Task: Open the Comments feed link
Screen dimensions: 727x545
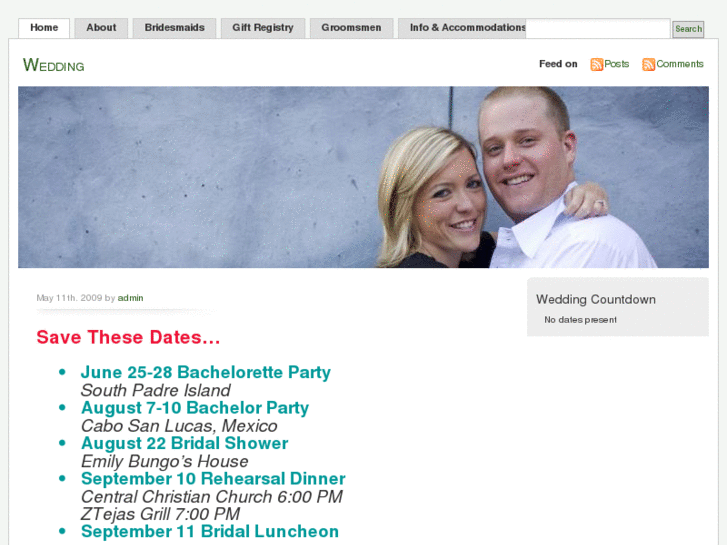Action: click(680, 64)
